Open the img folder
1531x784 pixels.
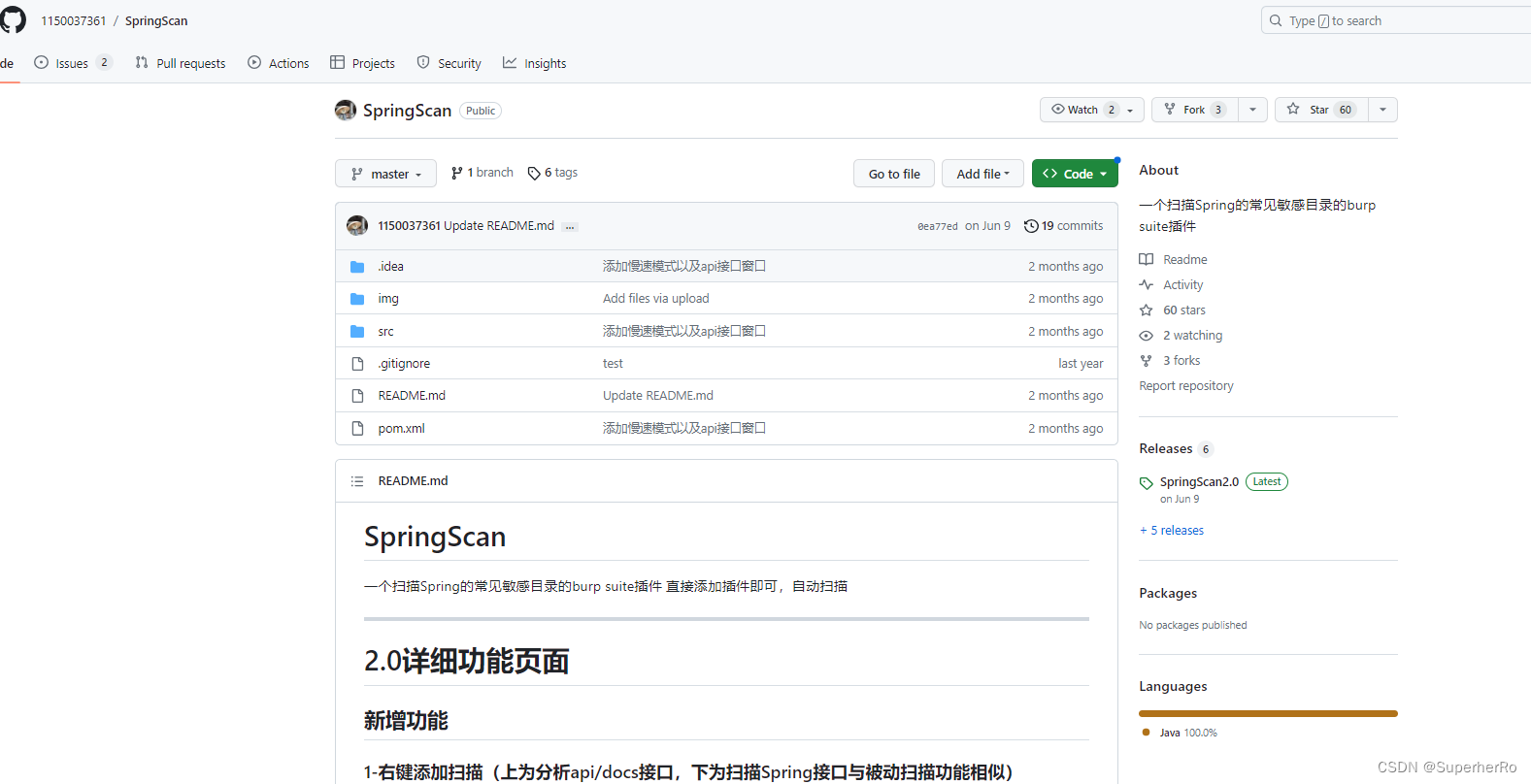pyautogui.click(x=388, y=299)
